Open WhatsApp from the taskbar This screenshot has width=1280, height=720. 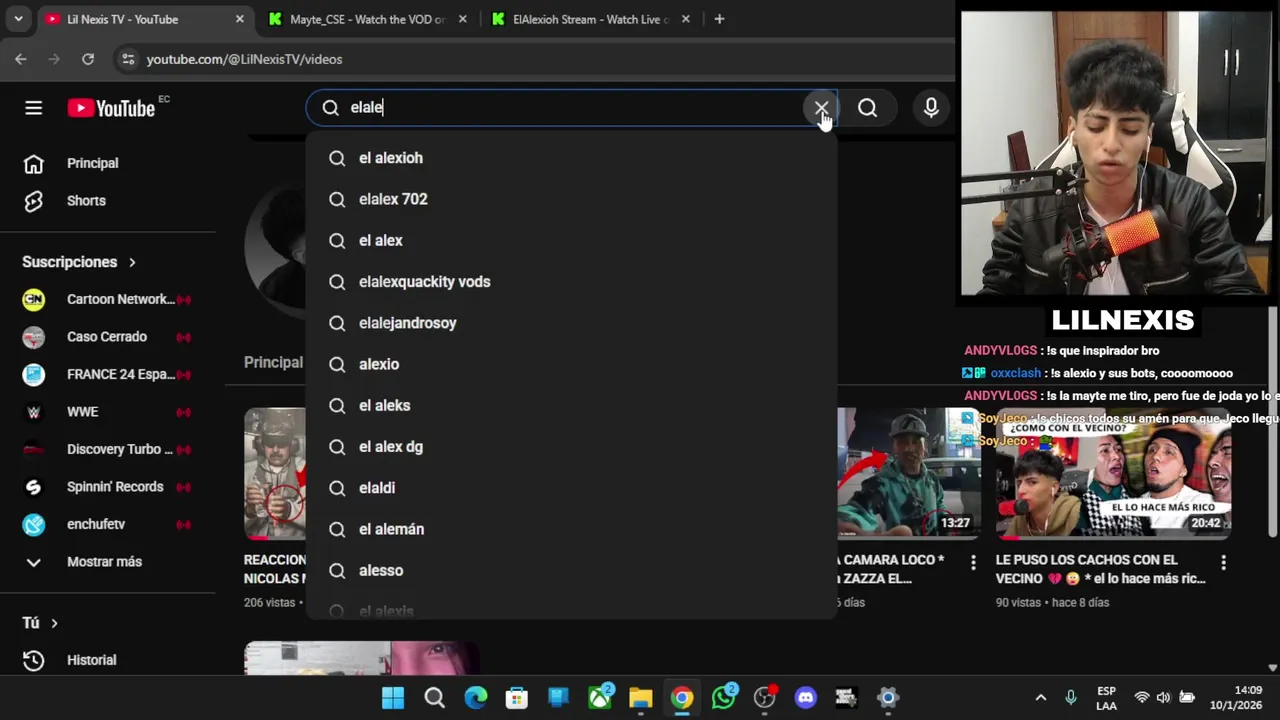click(724, 697)
